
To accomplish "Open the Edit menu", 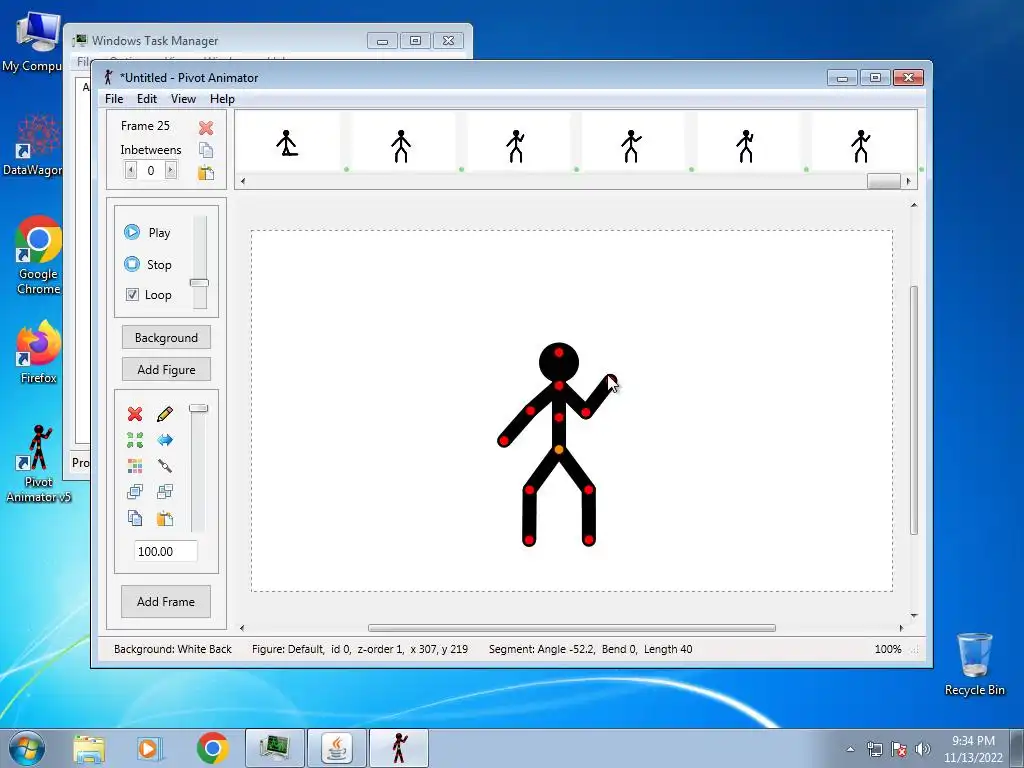I will pos(146,99).
